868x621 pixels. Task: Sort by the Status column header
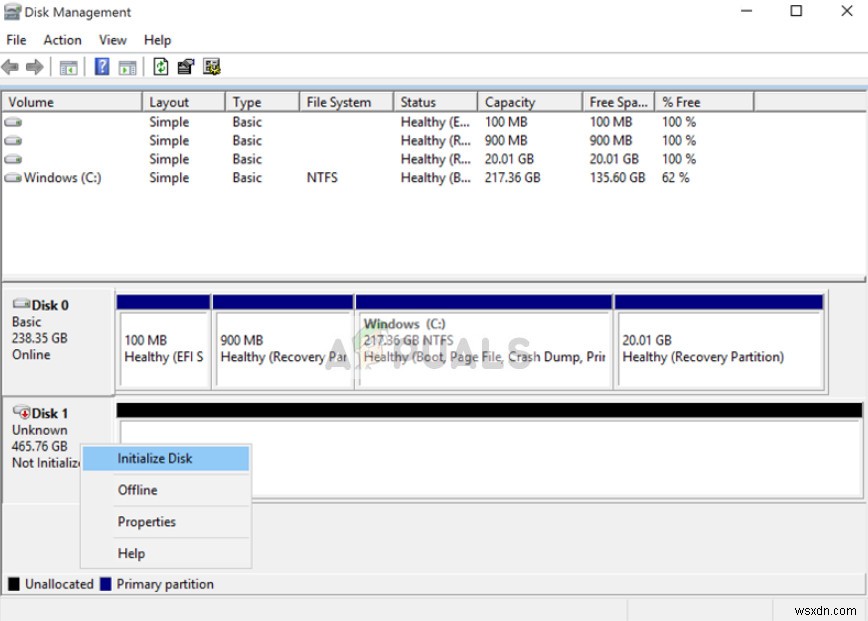click(x=436, y=102)
